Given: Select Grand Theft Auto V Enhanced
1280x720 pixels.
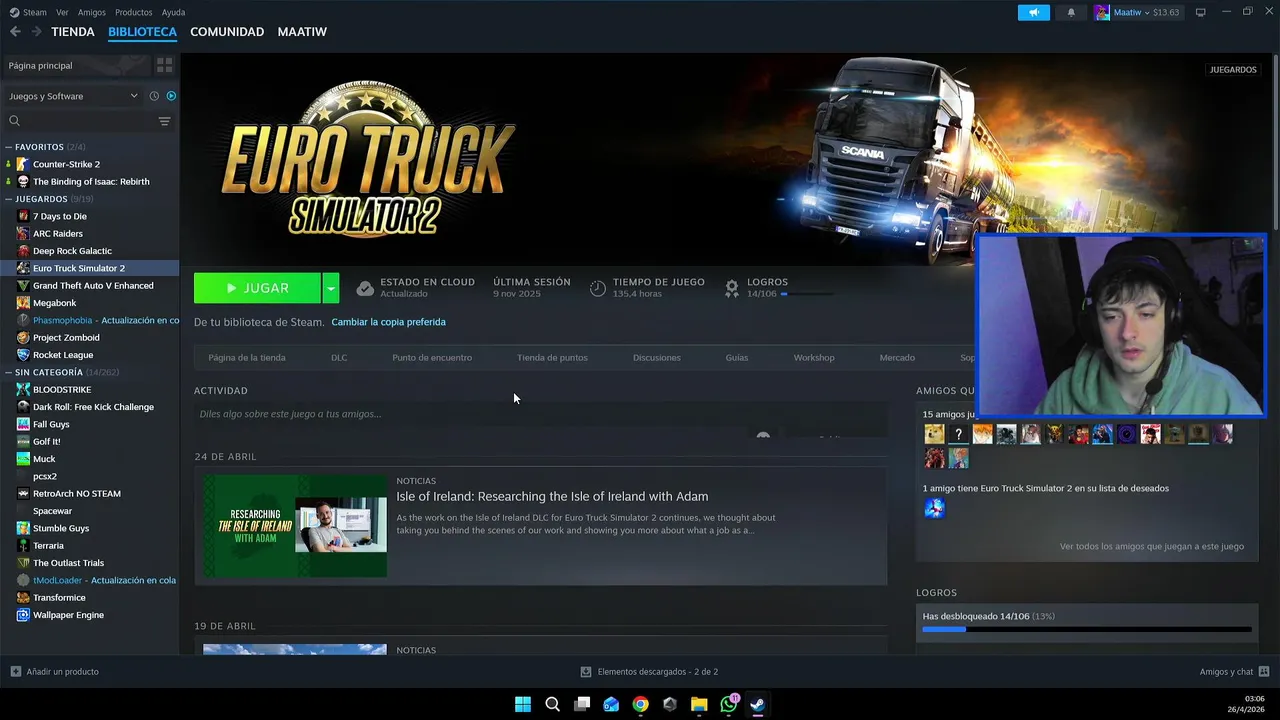Looking at the screenshot, I should coord(93,285).
